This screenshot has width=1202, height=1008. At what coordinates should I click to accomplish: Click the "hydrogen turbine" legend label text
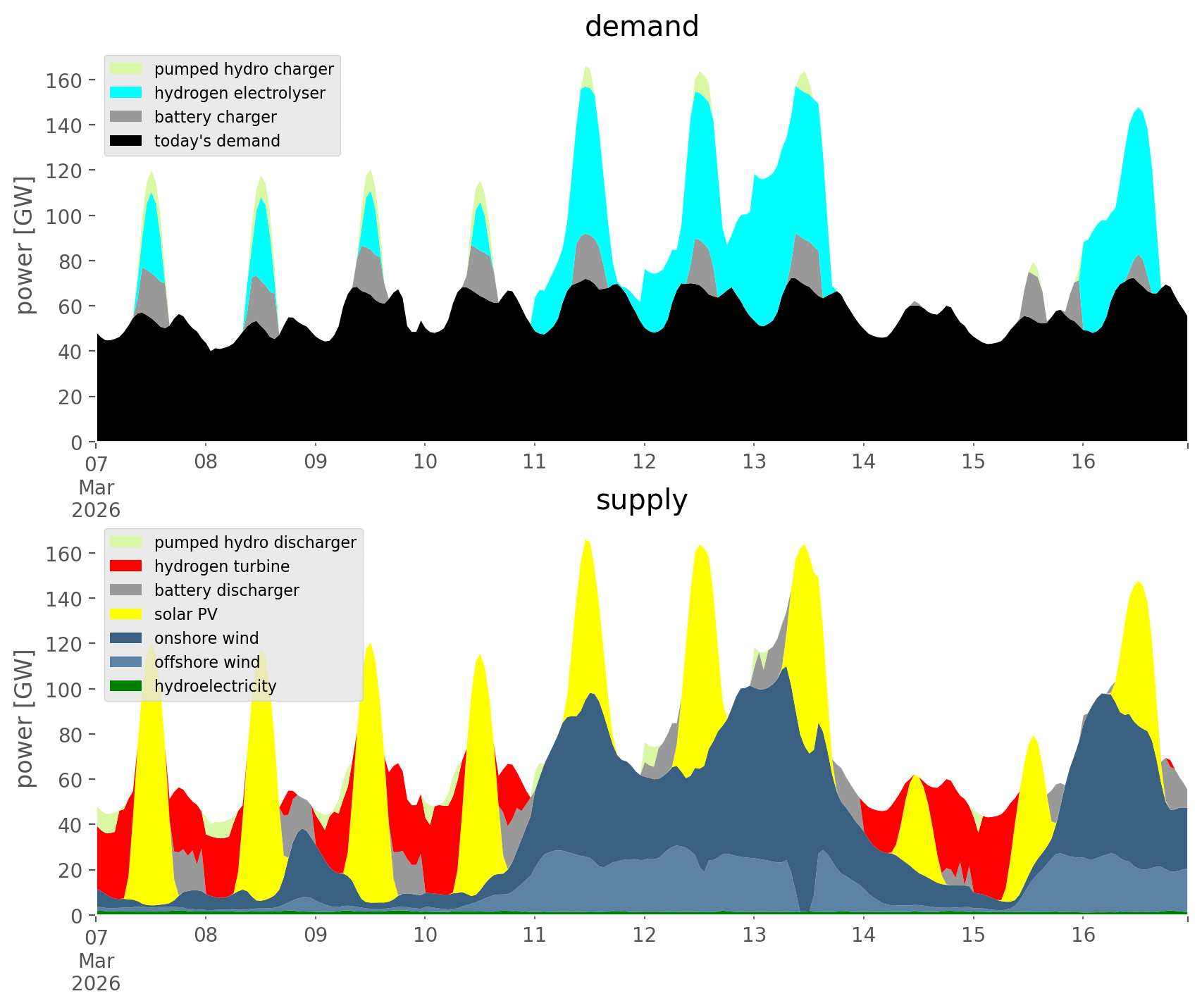point(221,566)
